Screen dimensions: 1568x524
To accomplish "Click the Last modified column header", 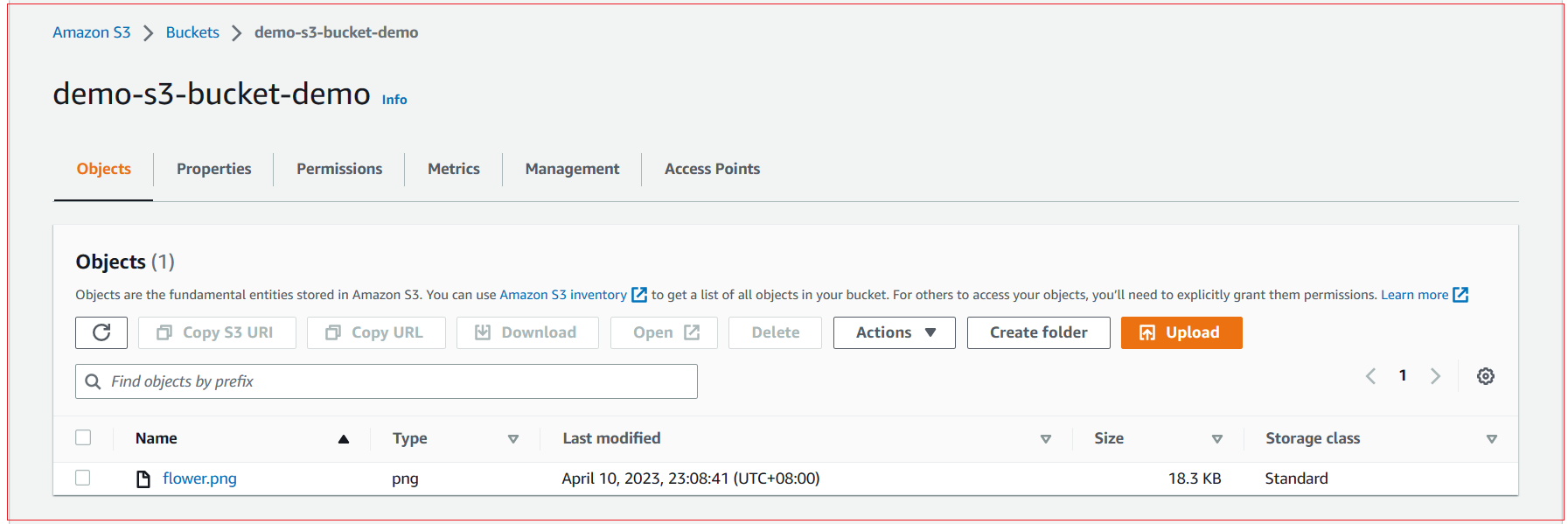I will pos(611,438).
